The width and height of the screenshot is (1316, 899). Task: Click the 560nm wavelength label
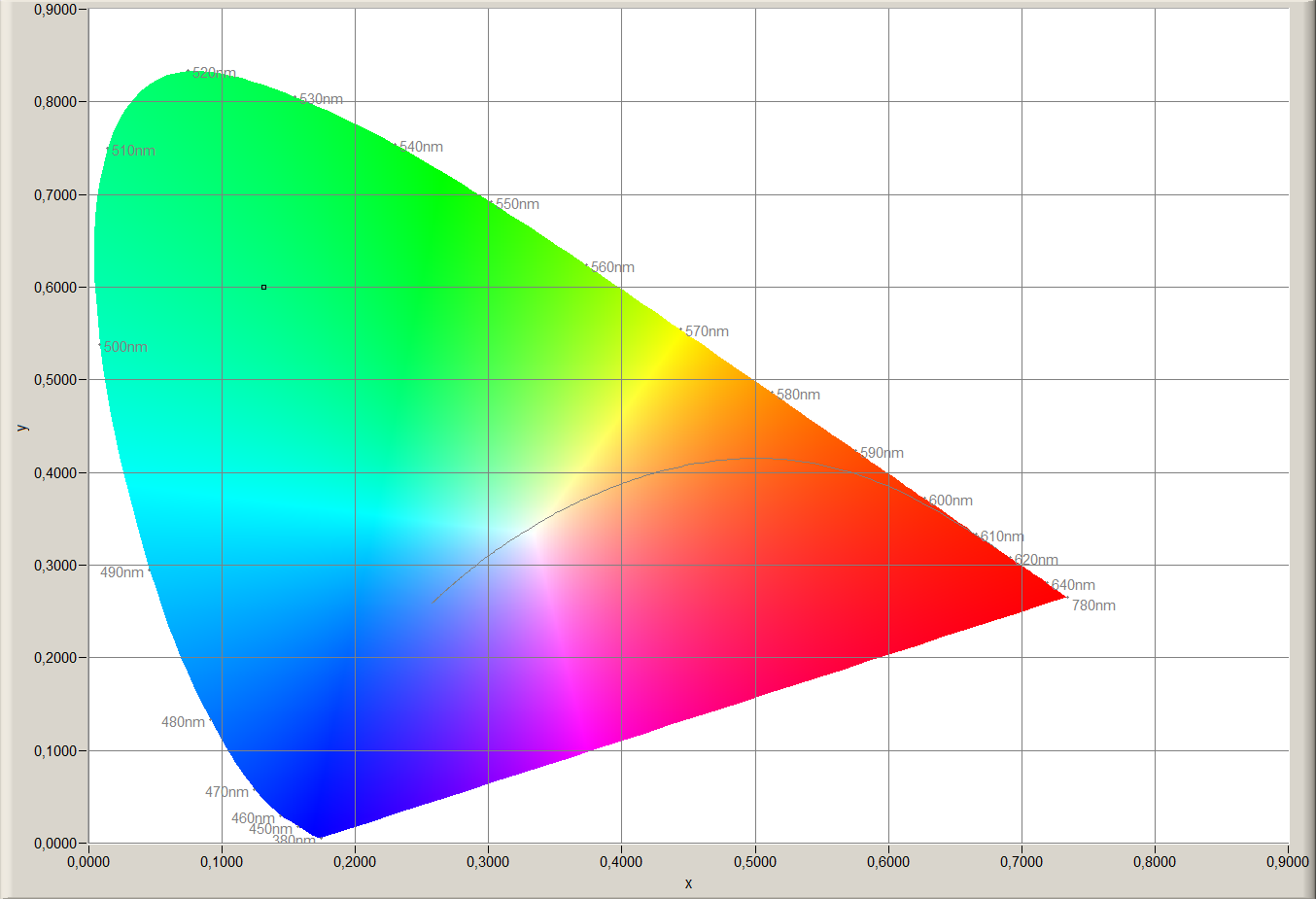point(612,267)
